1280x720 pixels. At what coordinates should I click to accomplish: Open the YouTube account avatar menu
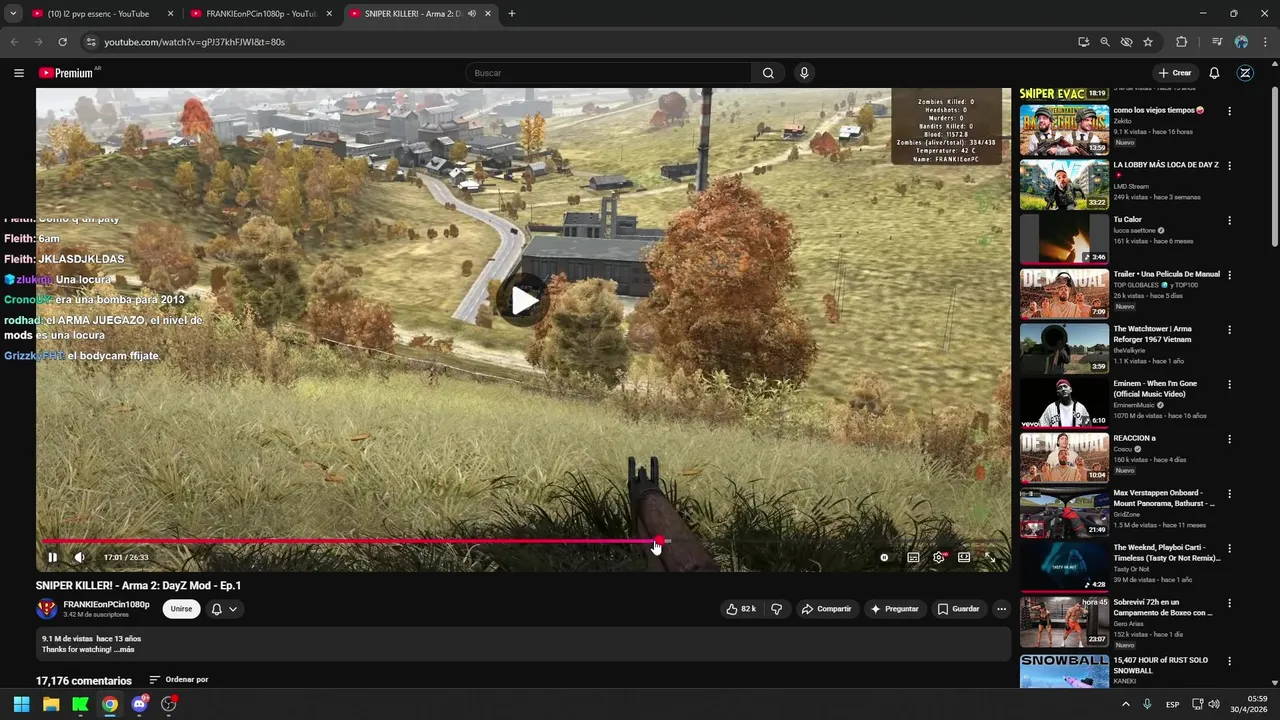tap(1245, 73)
